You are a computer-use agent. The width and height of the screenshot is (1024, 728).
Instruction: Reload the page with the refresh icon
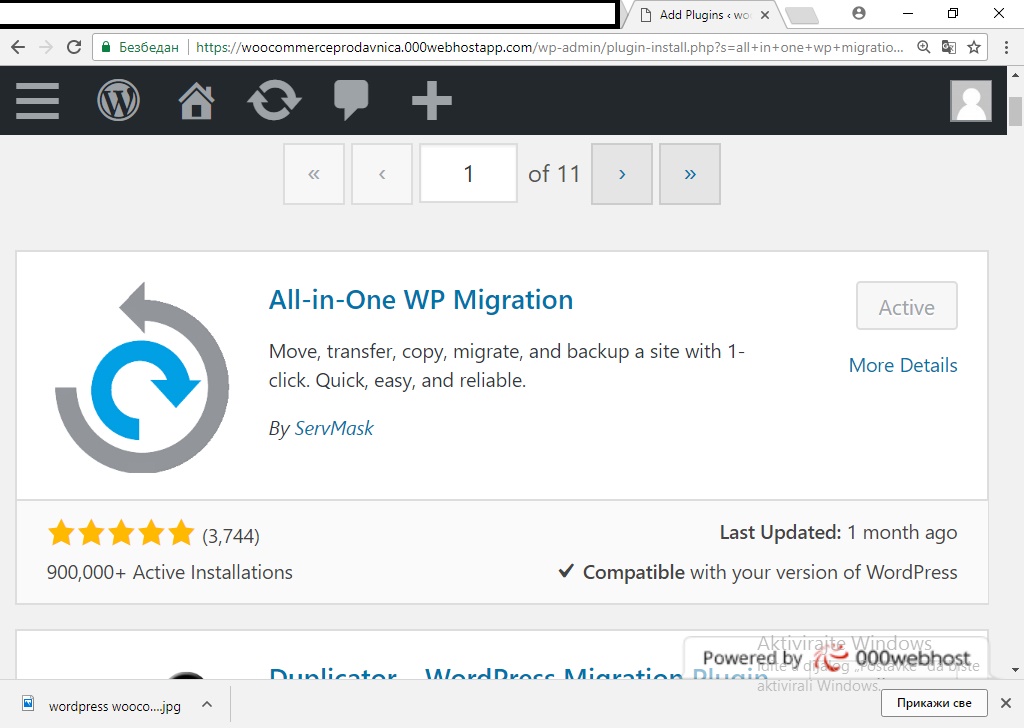coord(74,47)
